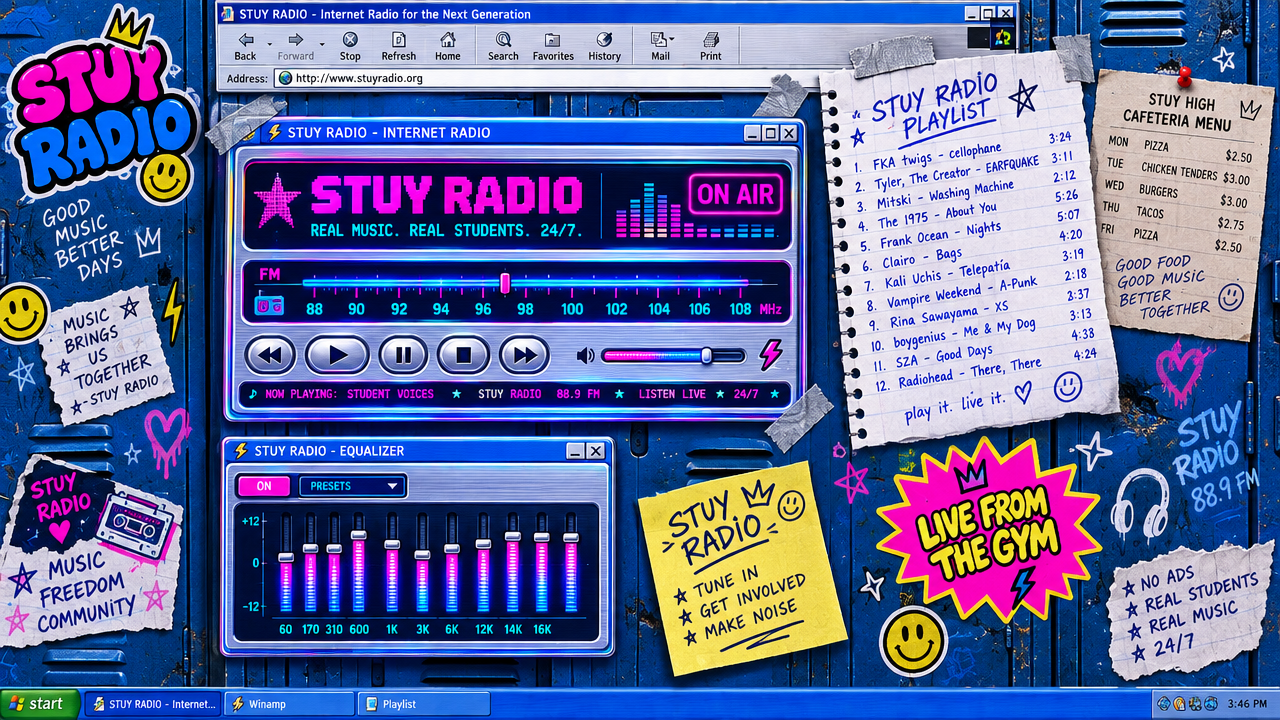Click the first system tray icon
The width and height of the screenshot is (1280, 720).
[x=1164, y=704]
